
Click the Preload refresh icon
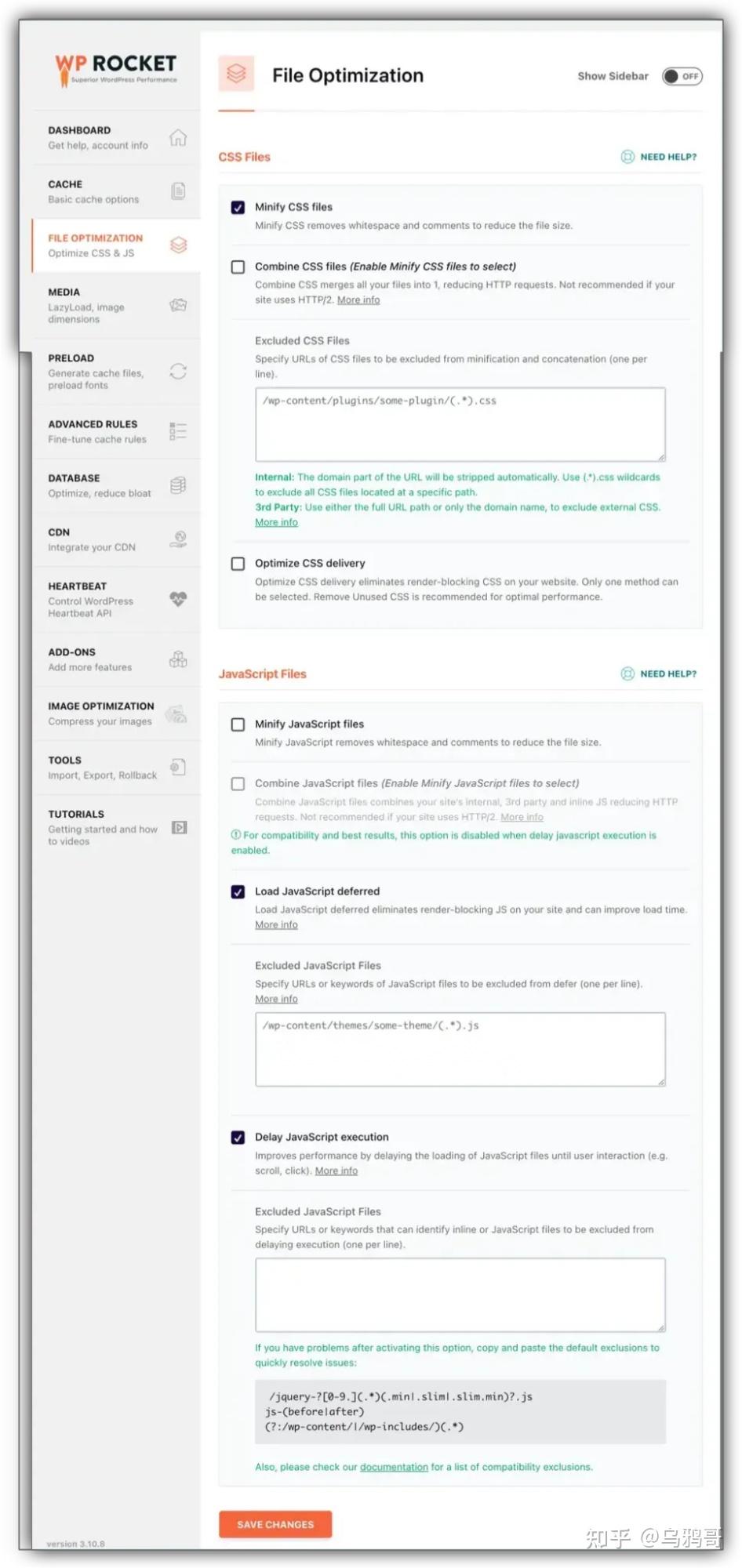[178, 371]
